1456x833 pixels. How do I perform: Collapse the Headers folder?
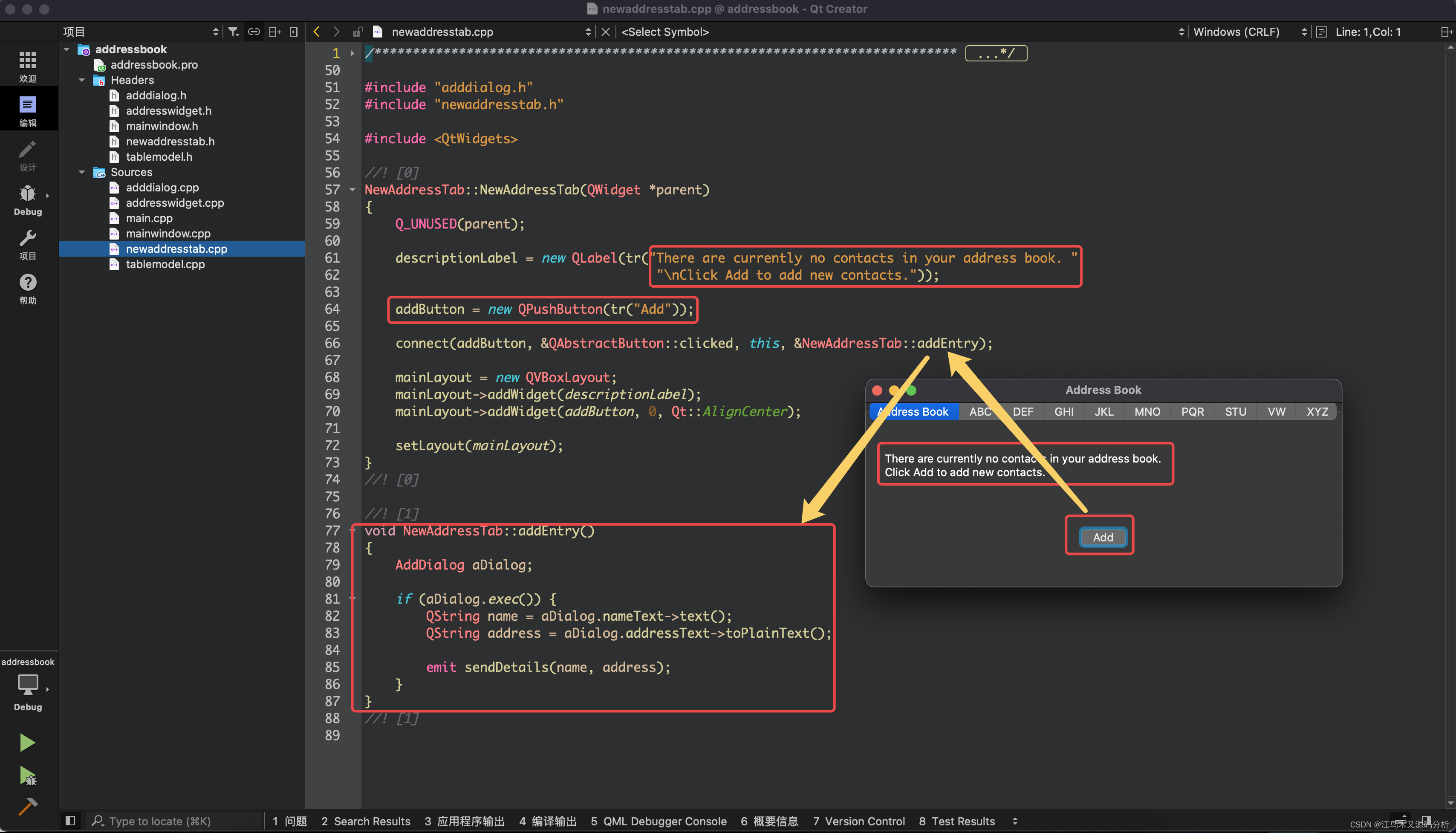82,80
